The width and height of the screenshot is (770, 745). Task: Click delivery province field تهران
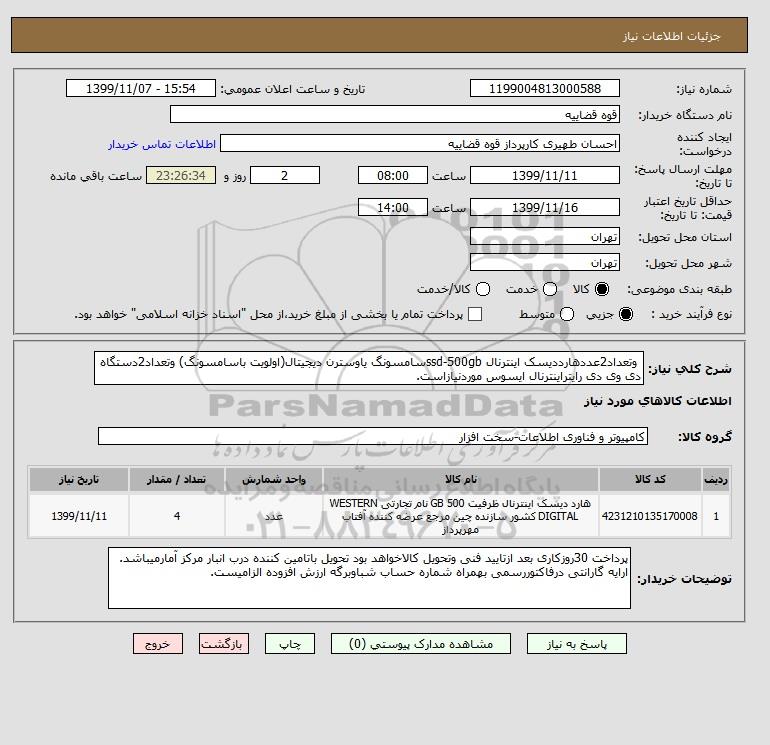pos(545,237)
